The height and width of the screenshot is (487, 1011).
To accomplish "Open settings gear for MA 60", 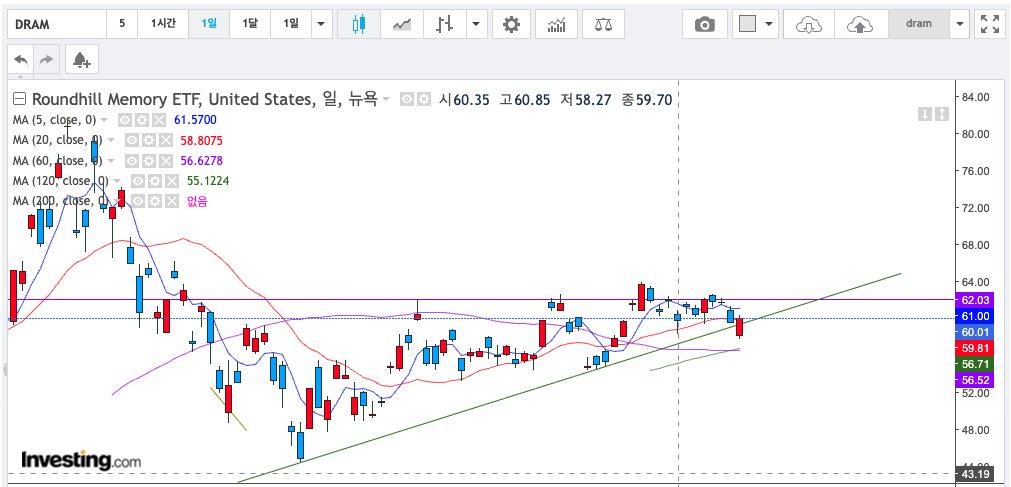I will (148, 161).
